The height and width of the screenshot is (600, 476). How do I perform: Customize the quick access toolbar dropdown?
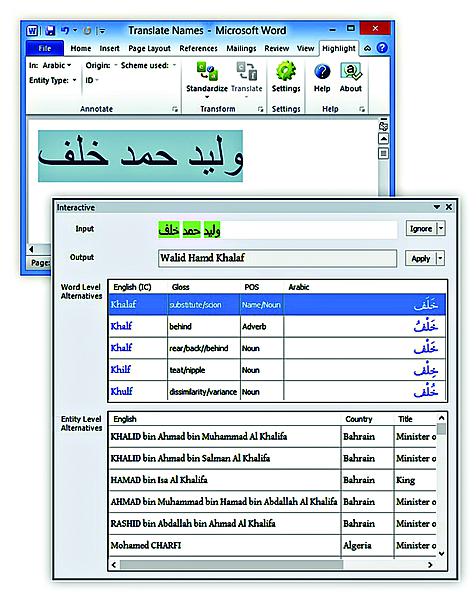point(101,31)
